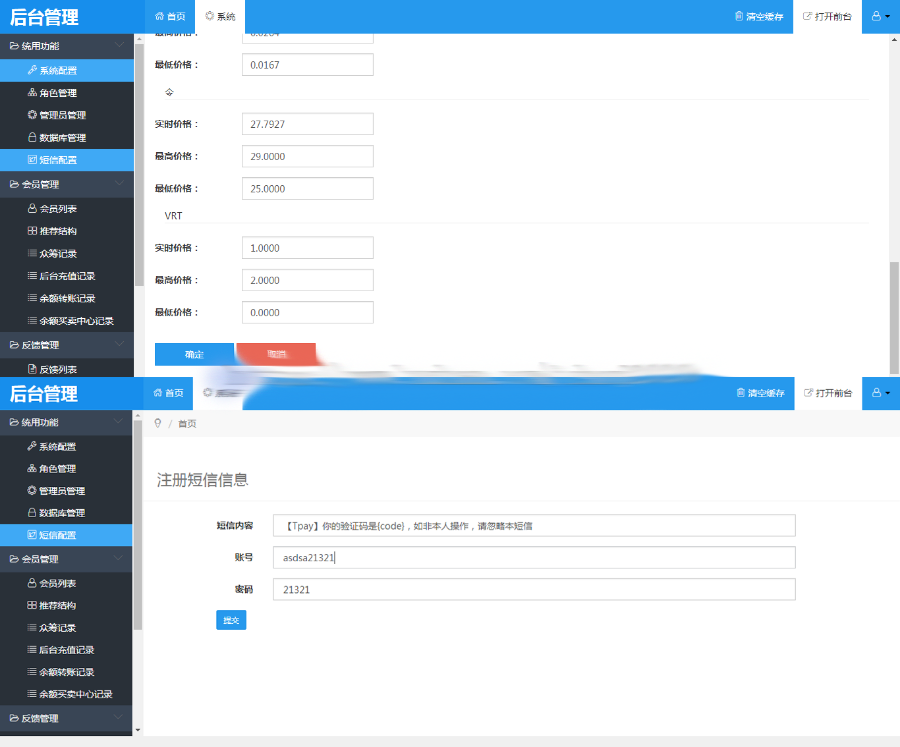Open 角色管理 in the 注册短信信息 page sidebar

tap(66, 469)
